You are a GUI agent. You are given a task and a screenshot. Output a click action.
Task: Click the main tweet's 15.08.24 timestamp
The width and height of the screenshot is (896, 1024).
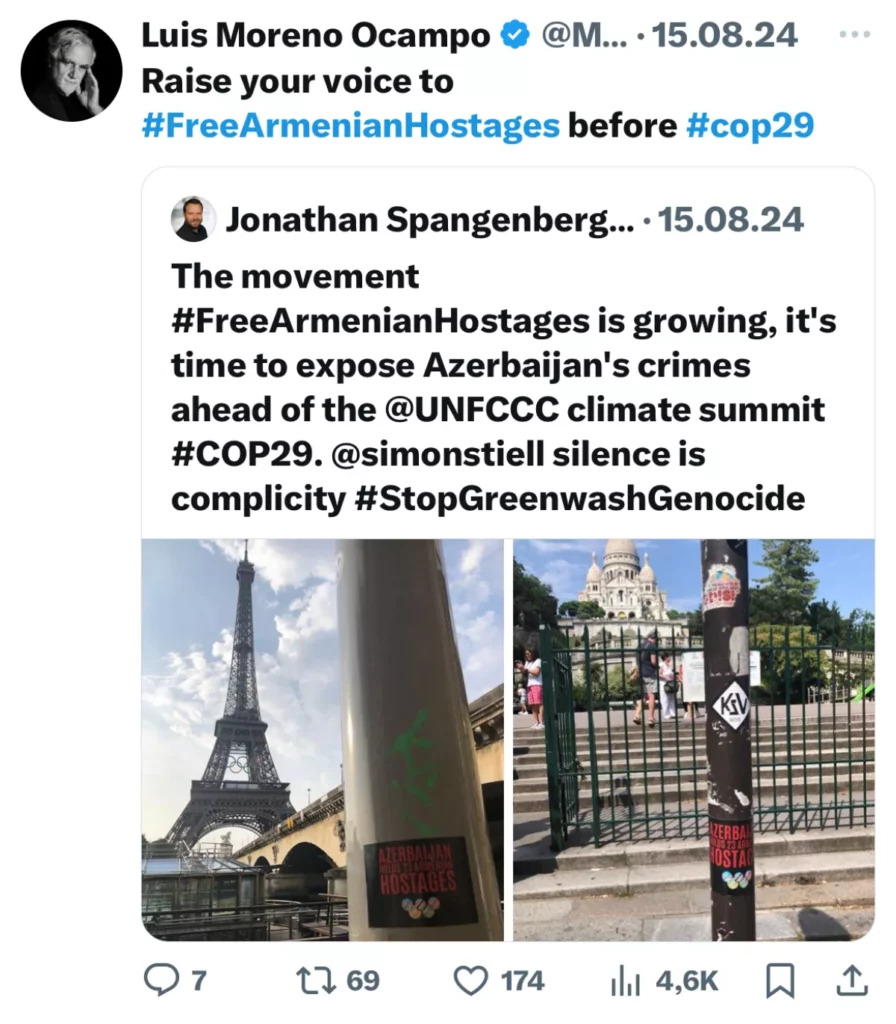tap(725, 35)
